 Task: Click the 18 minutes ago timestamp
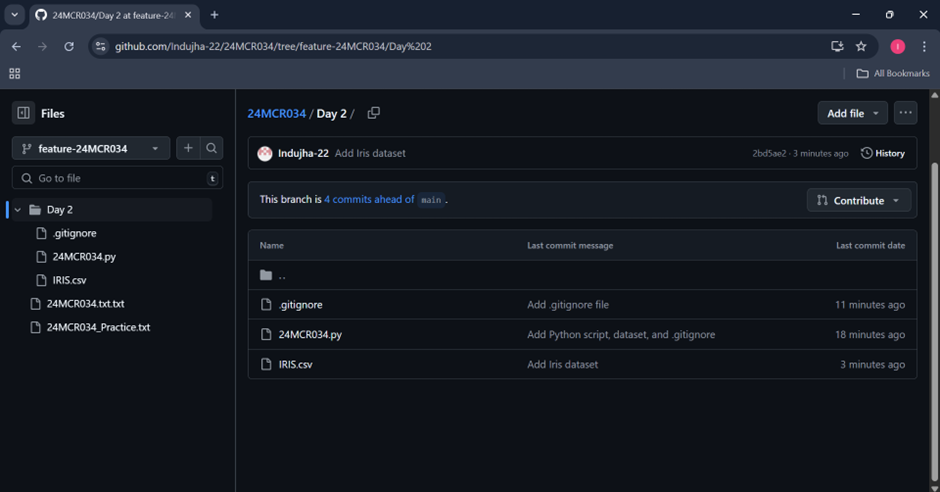(x=870, y=334)
